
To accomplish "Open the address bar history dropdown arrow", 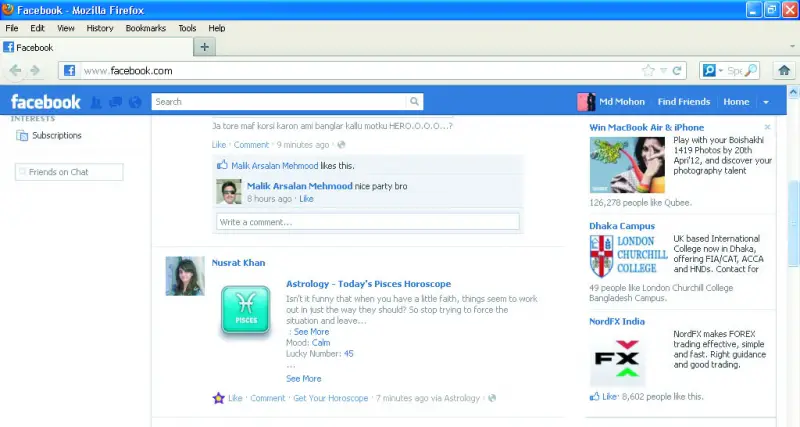I will coord(663,70).
